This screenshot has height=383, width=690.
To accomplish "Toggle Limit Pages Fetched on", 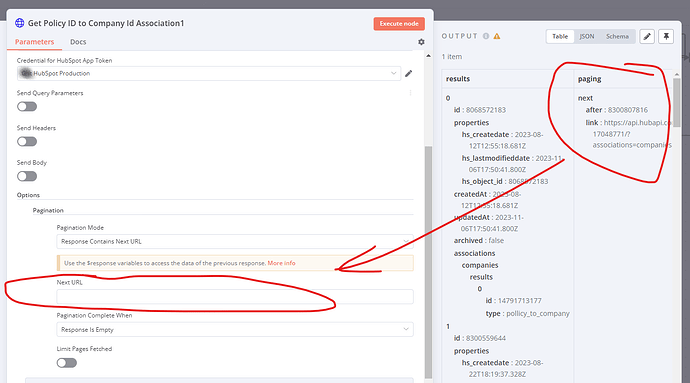I will click(66, 363).
